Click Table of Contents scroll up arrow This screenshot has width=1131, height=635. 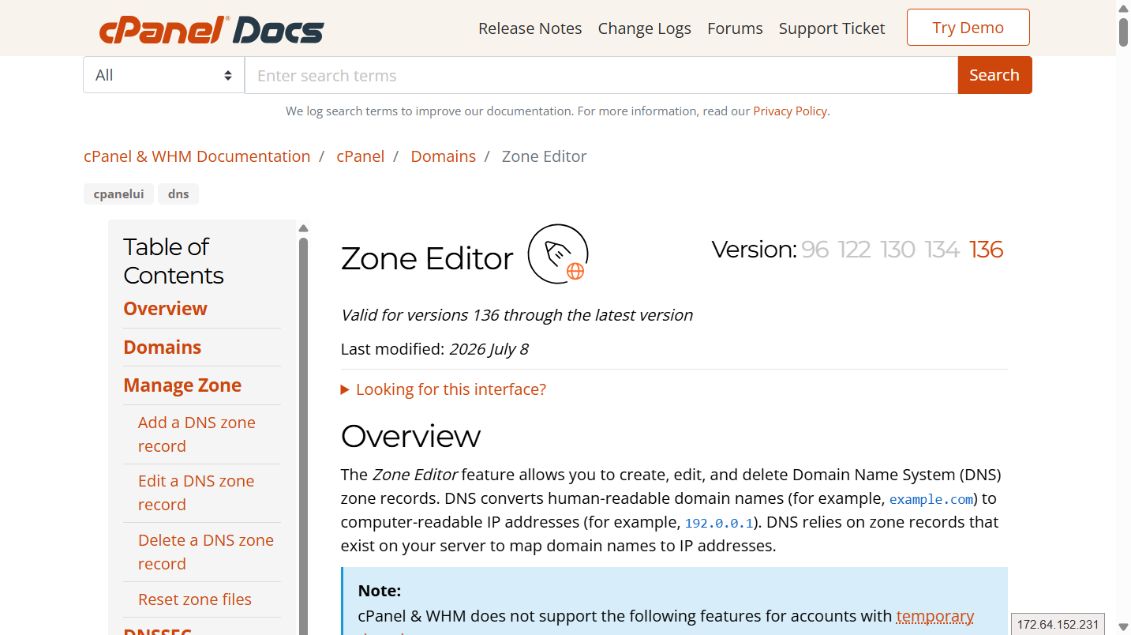[304, 228]
